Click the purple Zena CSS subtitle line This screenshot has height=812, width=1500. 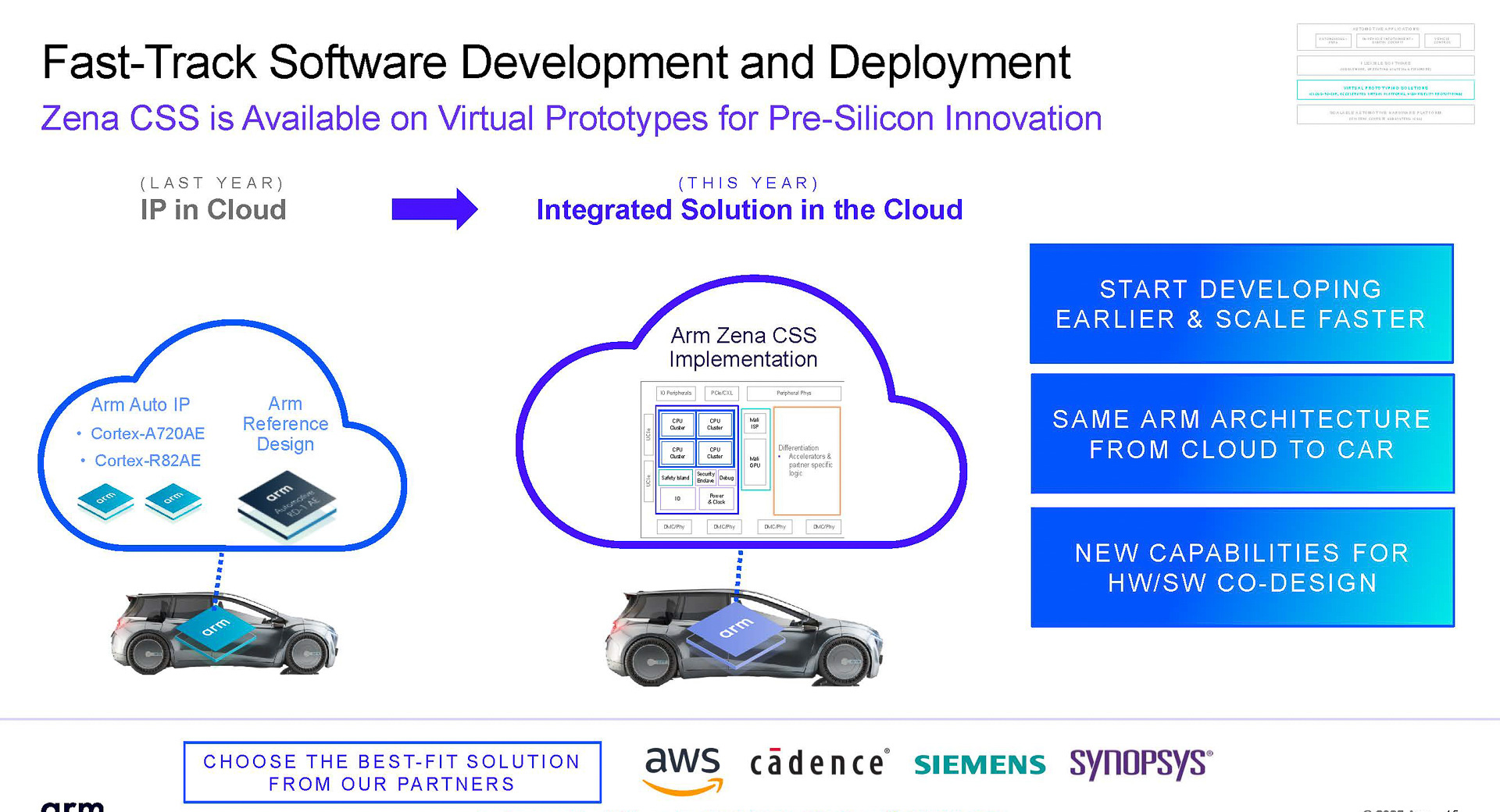571,119
